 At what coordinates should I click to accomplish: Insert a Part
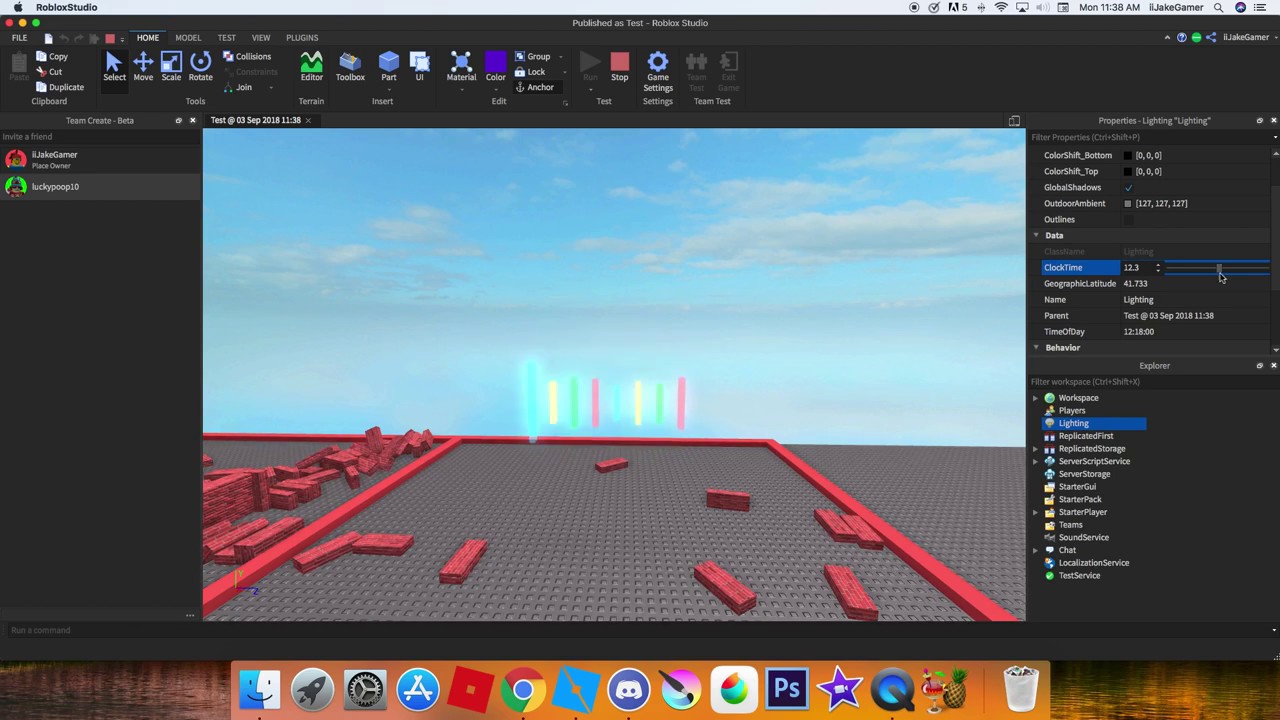point(389,66)
